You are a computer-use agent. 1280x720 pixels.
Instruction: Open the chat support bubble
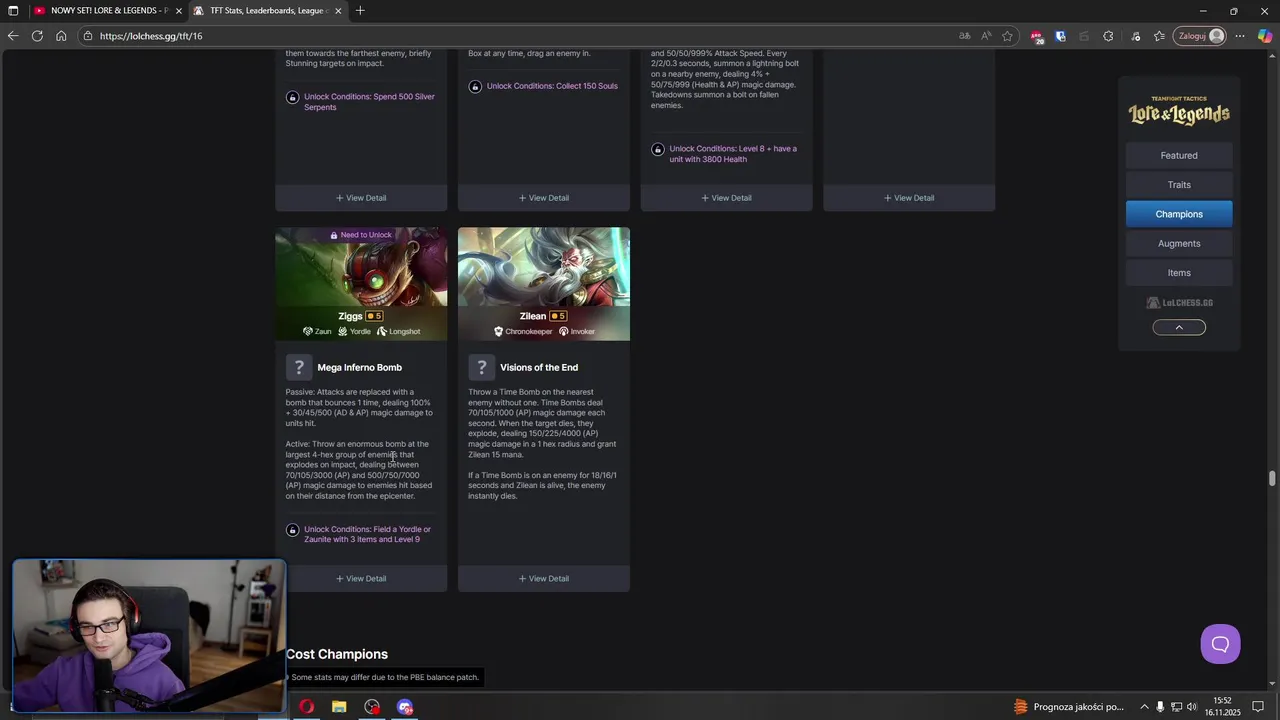pyautogui.click(x=1220, y=644)
